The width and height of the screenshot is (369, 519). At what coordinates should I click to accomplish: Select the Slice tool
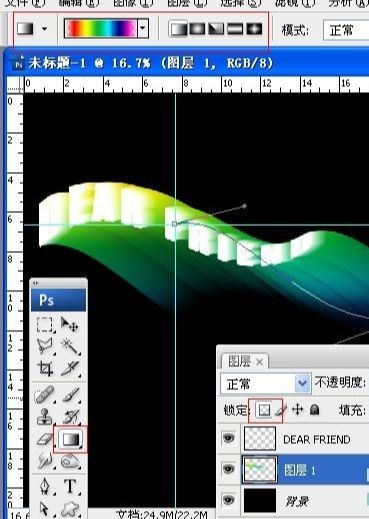coord(70,369)
